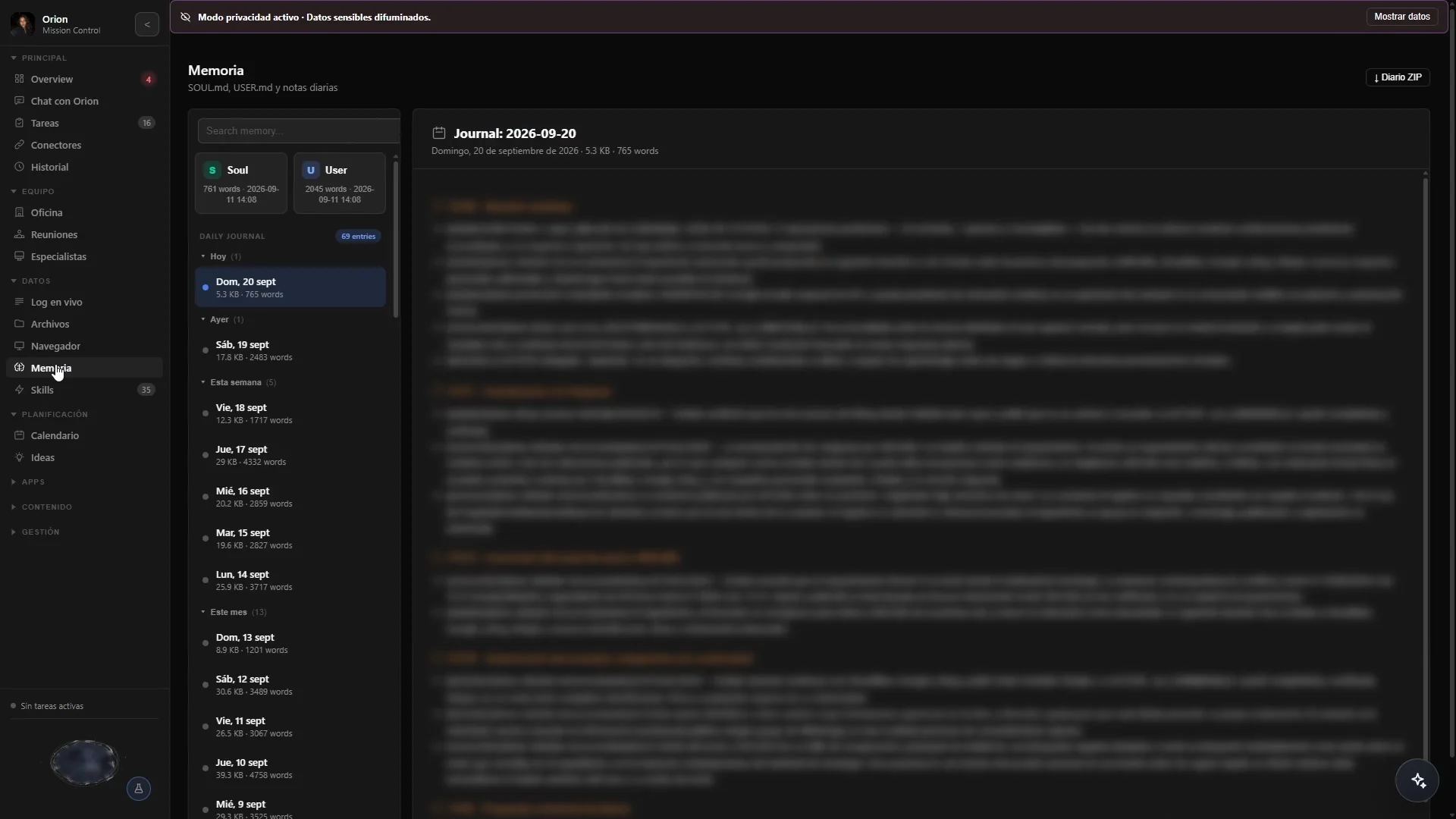
Task: Download the Diario ZIP
Action: click(1398, 77)
